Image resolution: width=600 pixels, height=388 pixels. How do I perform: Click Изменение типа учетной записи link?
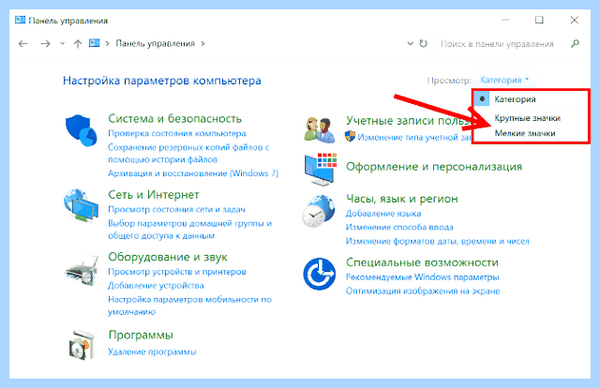pos(414,137)
